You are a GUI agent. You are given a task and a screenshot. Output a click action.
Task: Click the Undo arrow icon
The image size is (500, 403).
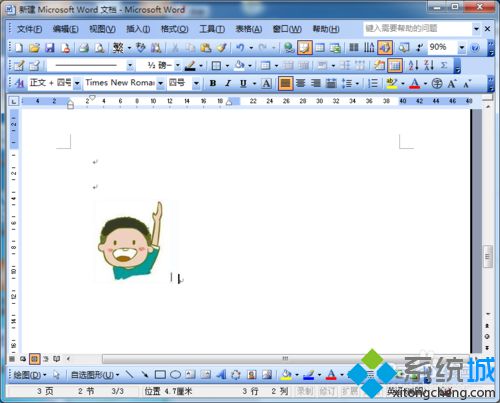point(240,48)
